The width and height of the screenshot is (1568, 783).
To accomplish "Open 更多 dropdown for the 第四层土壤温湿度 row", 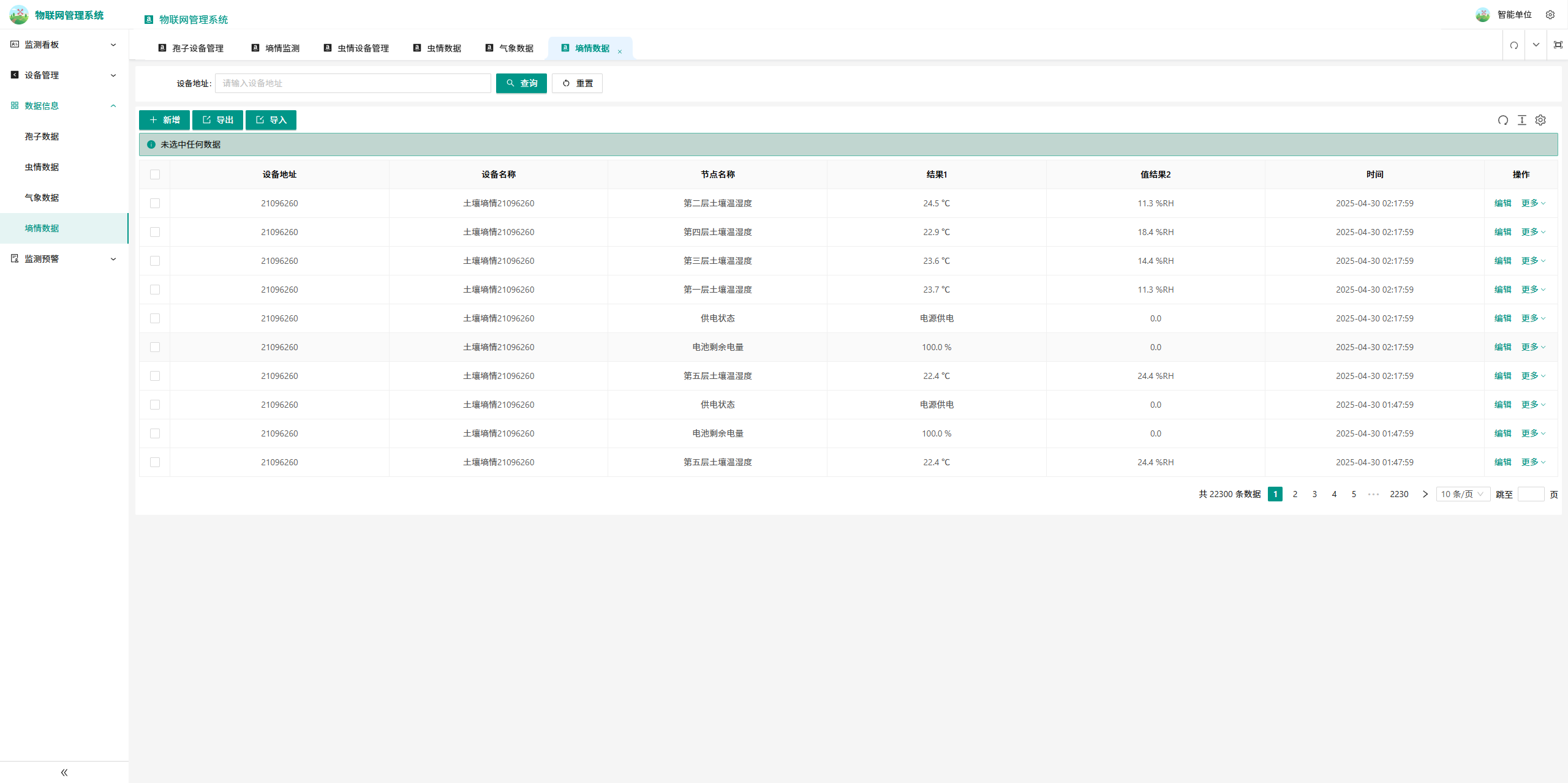I will (x=1532, y=232).
